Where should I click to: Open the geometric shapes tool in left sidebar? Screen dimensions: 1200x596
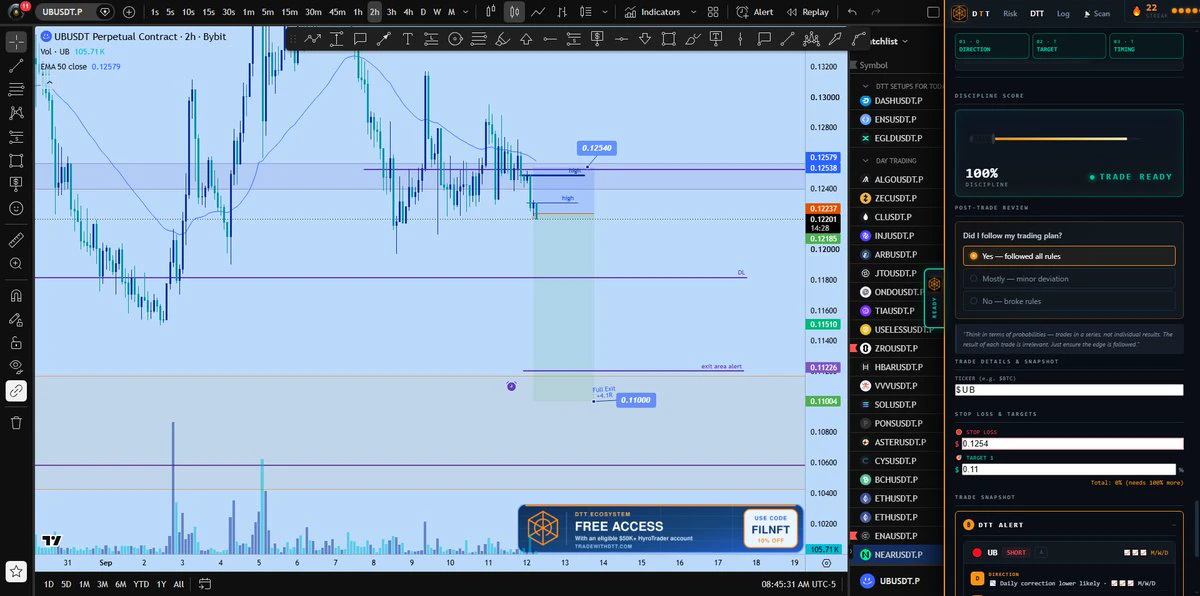[x=16, y=161]
